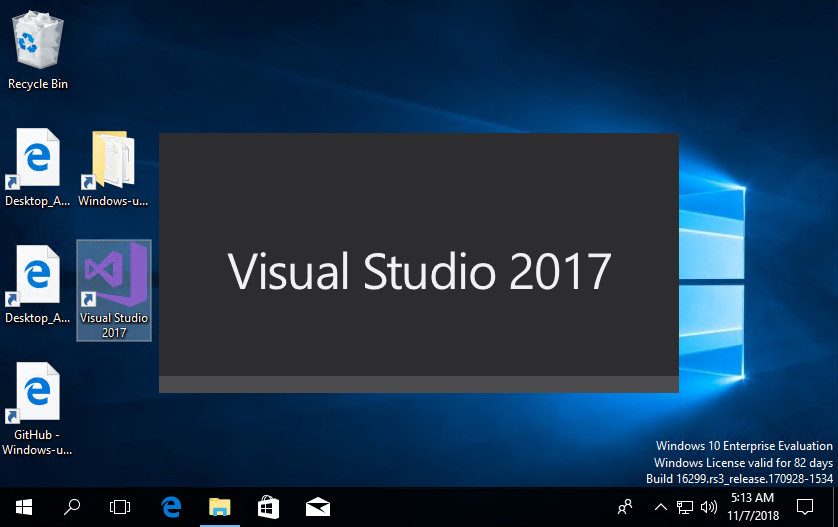Launch Microsoft Edge from the taskbar

click(x=171, y=507)
